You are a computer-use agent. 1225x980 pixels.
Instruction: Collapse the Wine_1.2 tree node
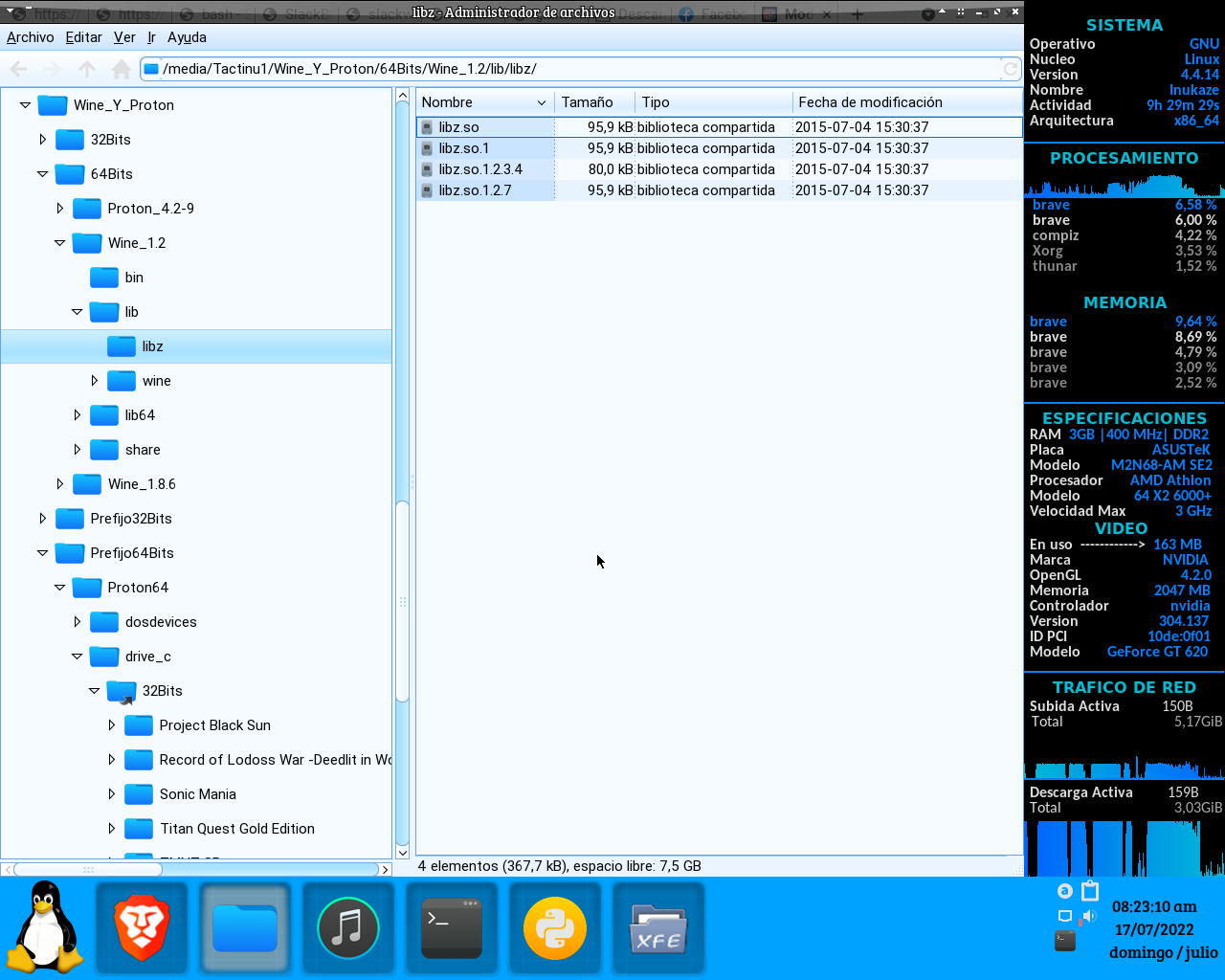click(60, 243)
